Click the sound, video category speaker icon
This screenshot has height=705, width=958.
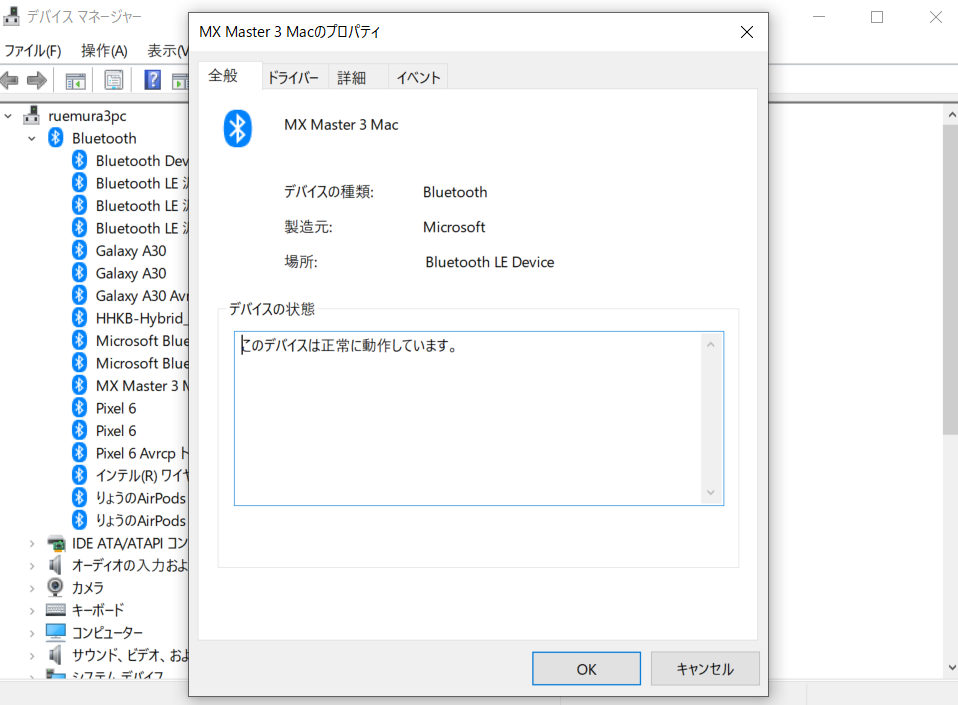click(x=55, y=655)
